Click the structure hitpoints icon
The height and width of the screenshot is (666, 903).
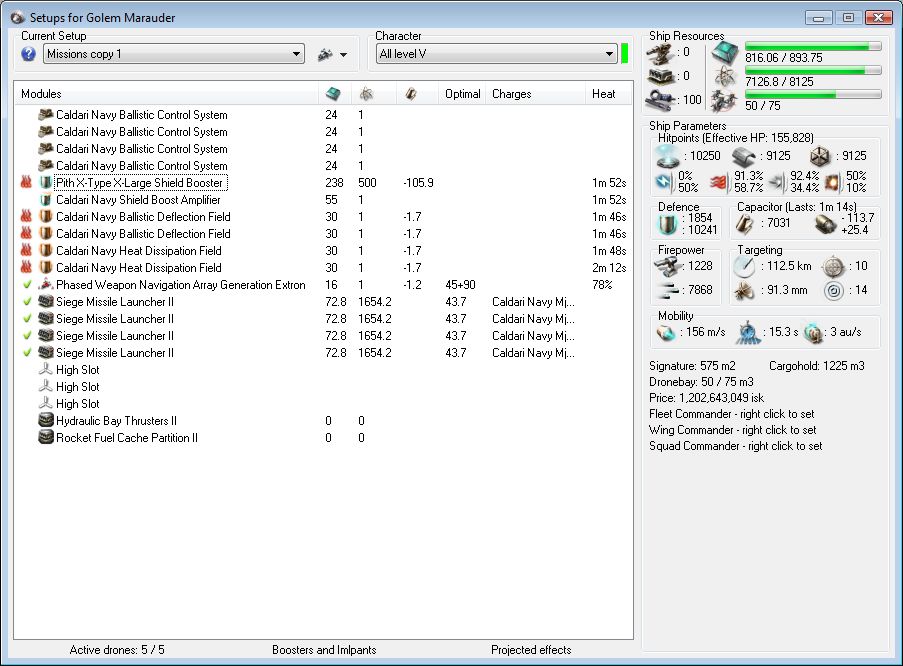[820, 156]
